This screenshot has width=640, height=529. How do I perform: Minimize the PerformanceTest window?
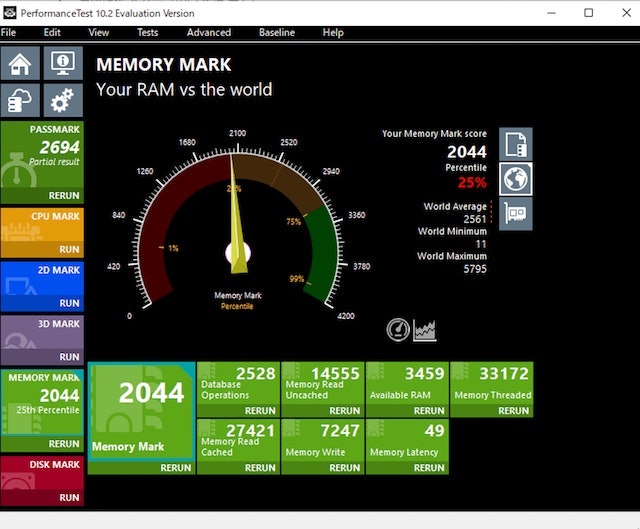pos(551,13)
